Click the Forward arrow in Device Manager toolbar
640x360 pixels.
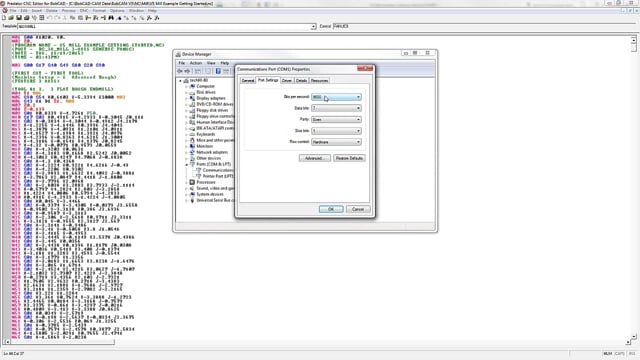(187, 71)
